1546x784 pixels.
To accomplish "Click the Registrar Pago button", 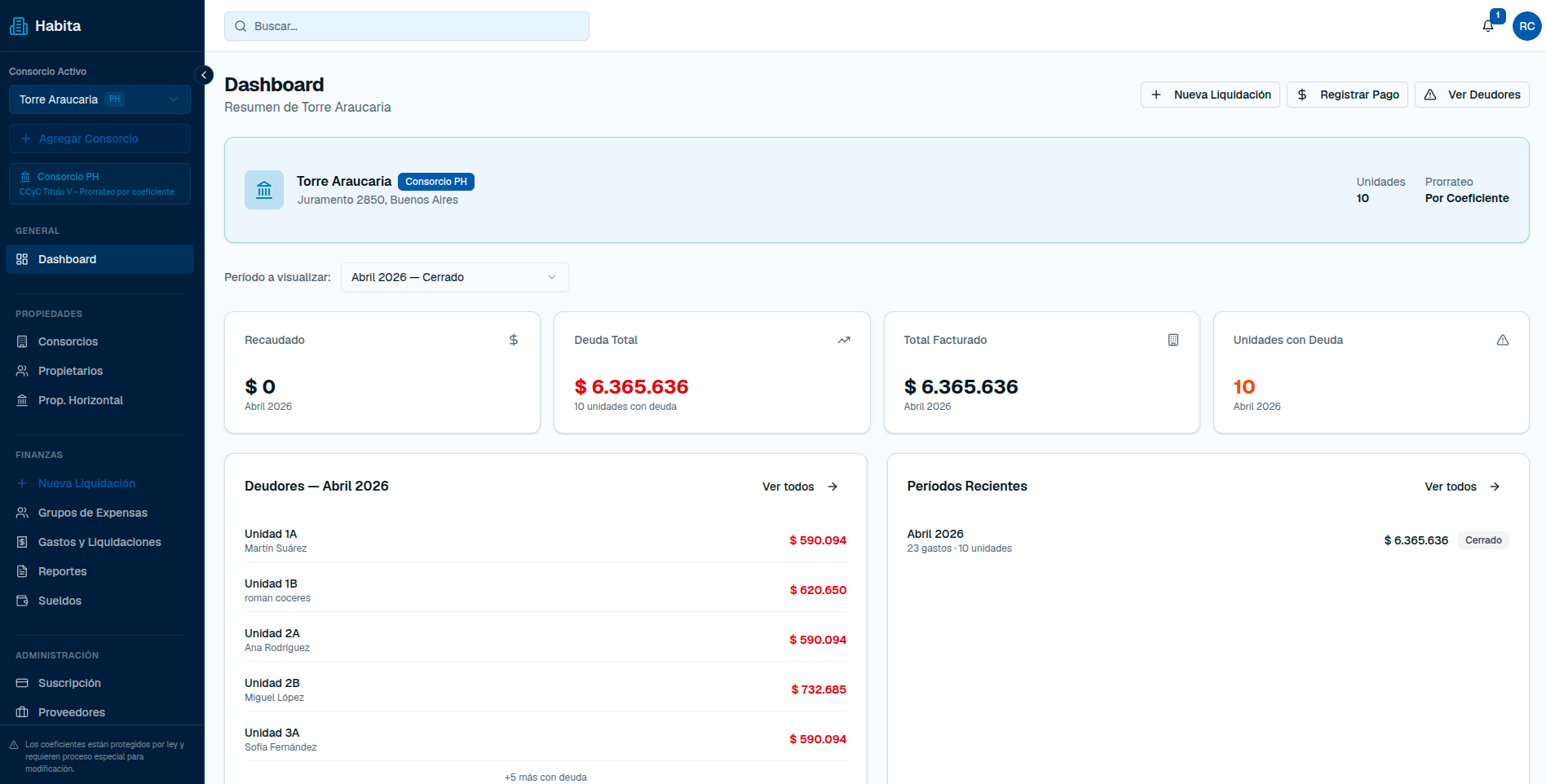I will pos(1347,95).
